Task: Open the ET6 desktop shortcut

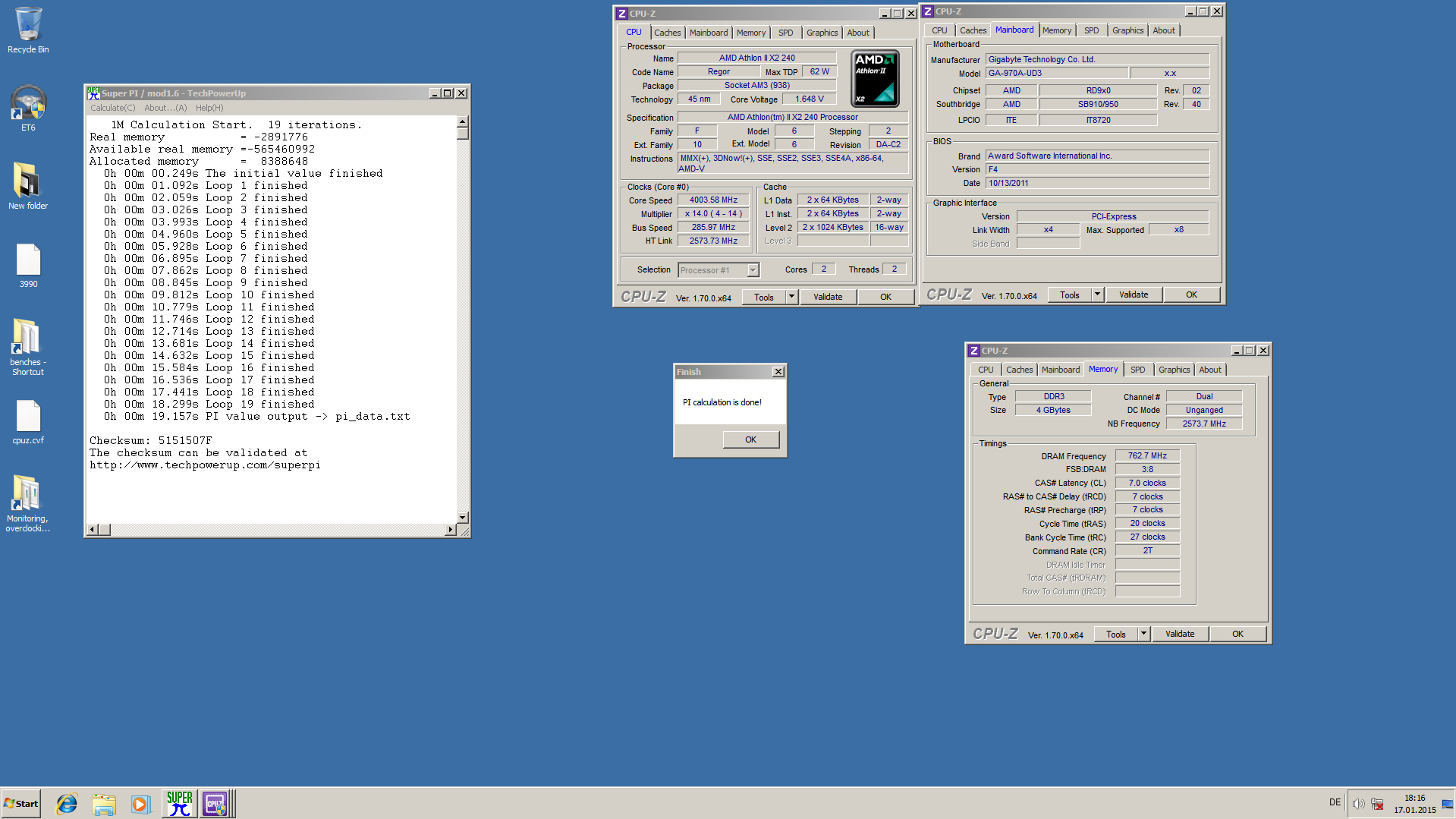Action: tap(28, 108)
